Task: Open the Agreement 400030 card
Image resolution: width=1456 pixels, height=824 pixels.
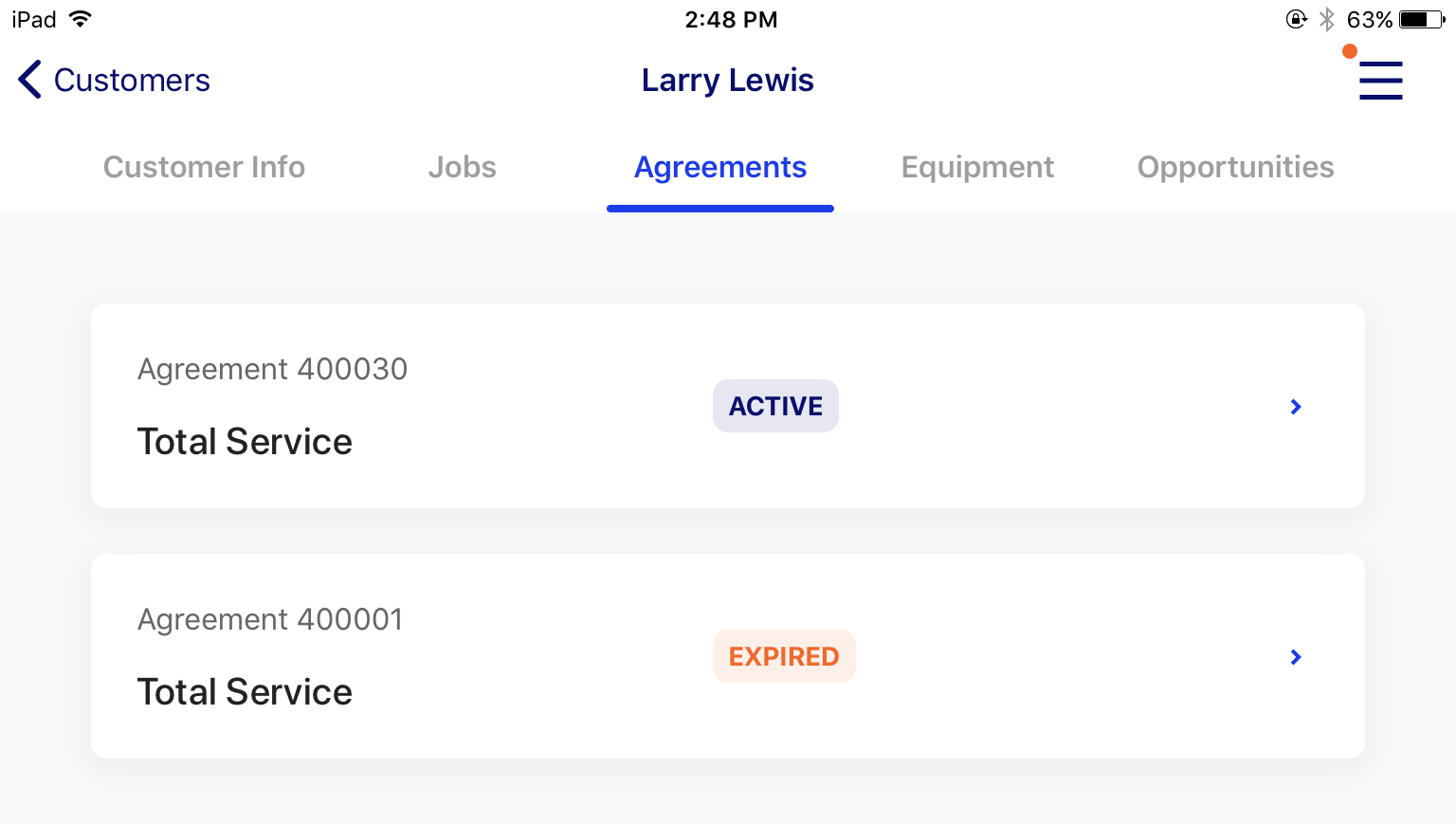Action: tap(728, 406)
